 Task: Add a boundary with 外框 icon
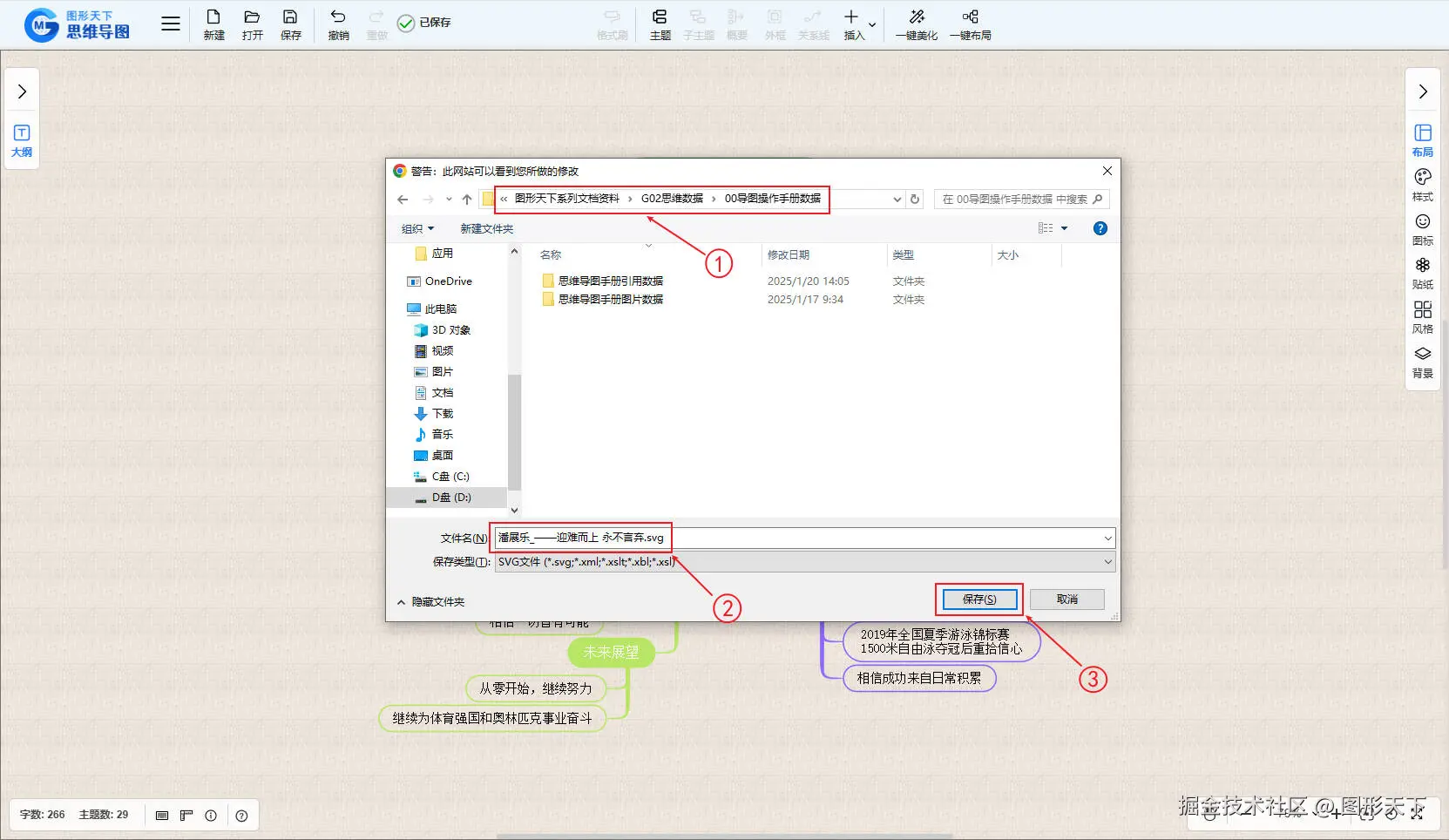point(775,24)
